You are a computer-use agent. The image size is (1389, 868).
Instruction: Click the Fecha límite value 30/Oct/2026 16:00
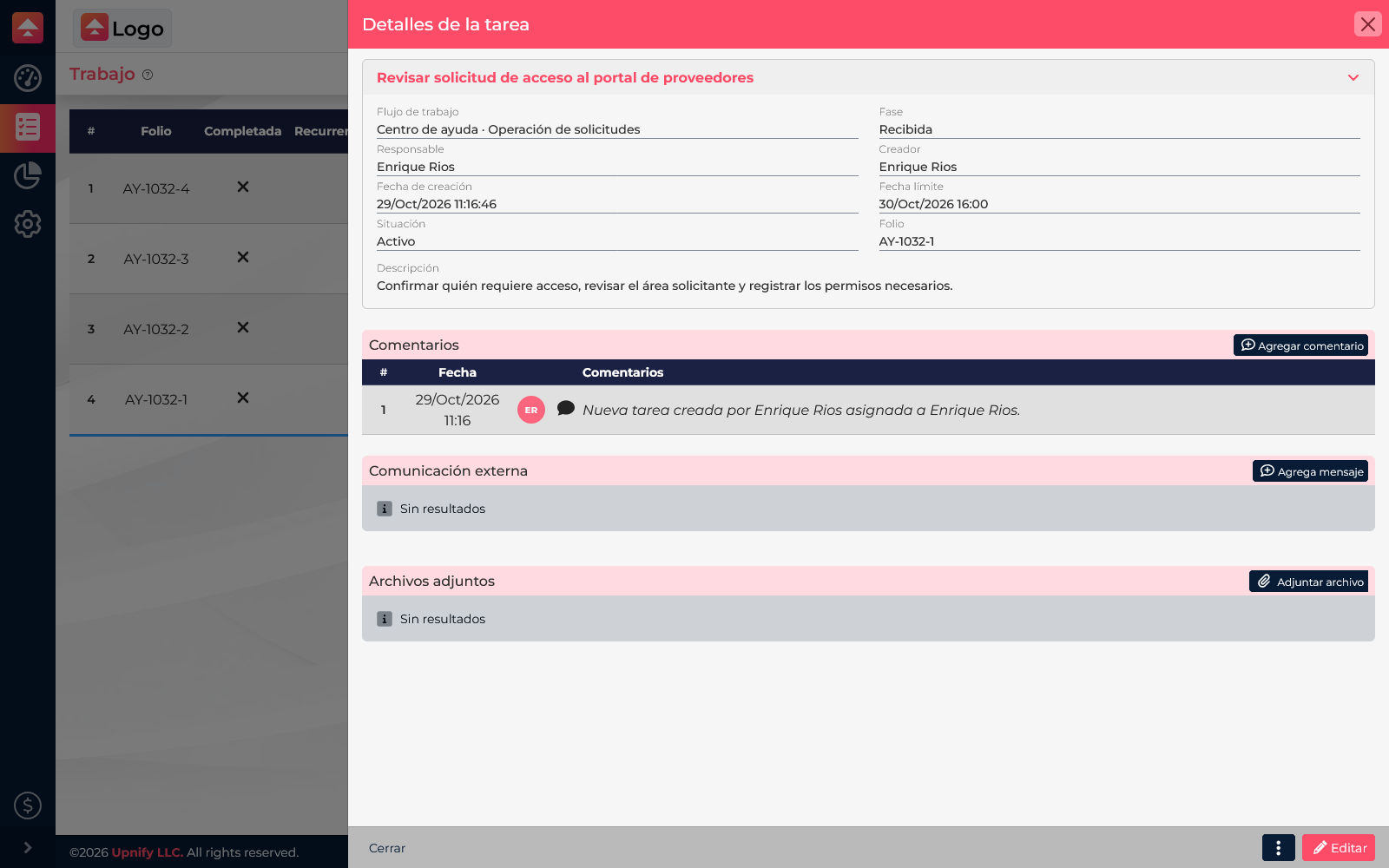point(933,204)
